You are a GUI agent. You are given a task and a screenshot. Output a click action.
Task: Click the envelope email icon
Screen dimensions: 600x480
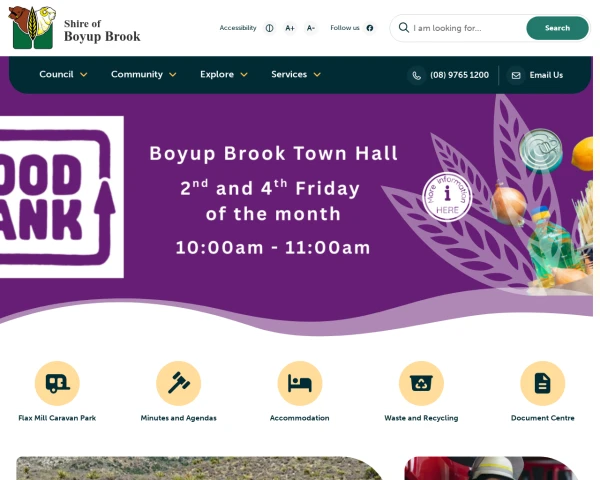(x=516, y=75)
